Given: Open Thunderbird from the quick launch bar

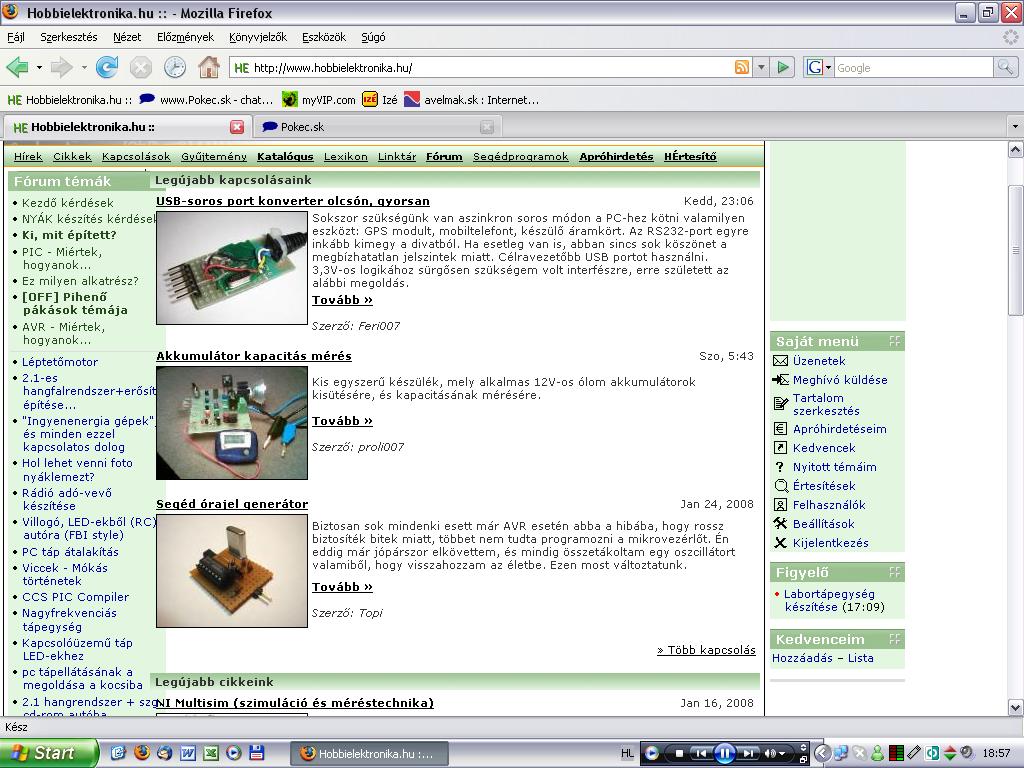Looking at the screenshot, I should (165, 753).
